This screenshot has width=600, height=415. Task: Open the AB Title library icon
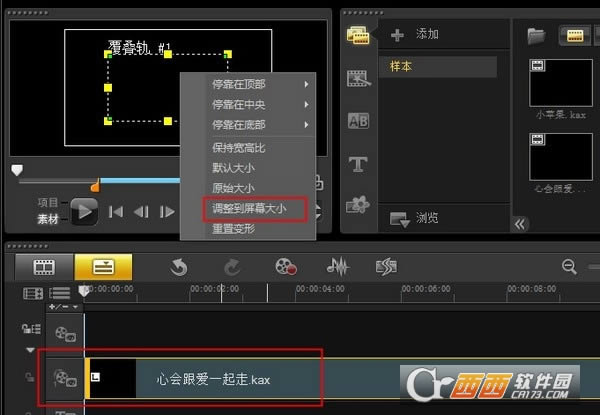[x=358, y=121]
